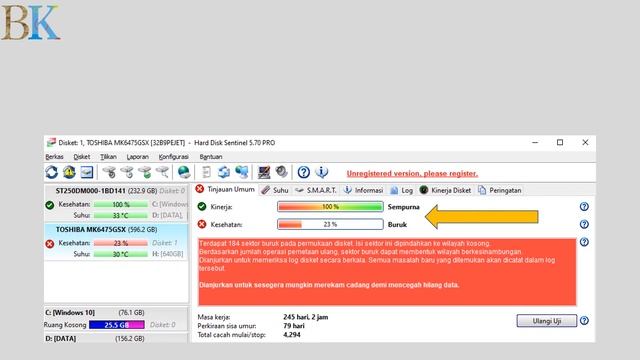Switch to the Tinjauan Umum tab
Image resolution: width=640 pixels, height=360 pixels.
point(225,189)
